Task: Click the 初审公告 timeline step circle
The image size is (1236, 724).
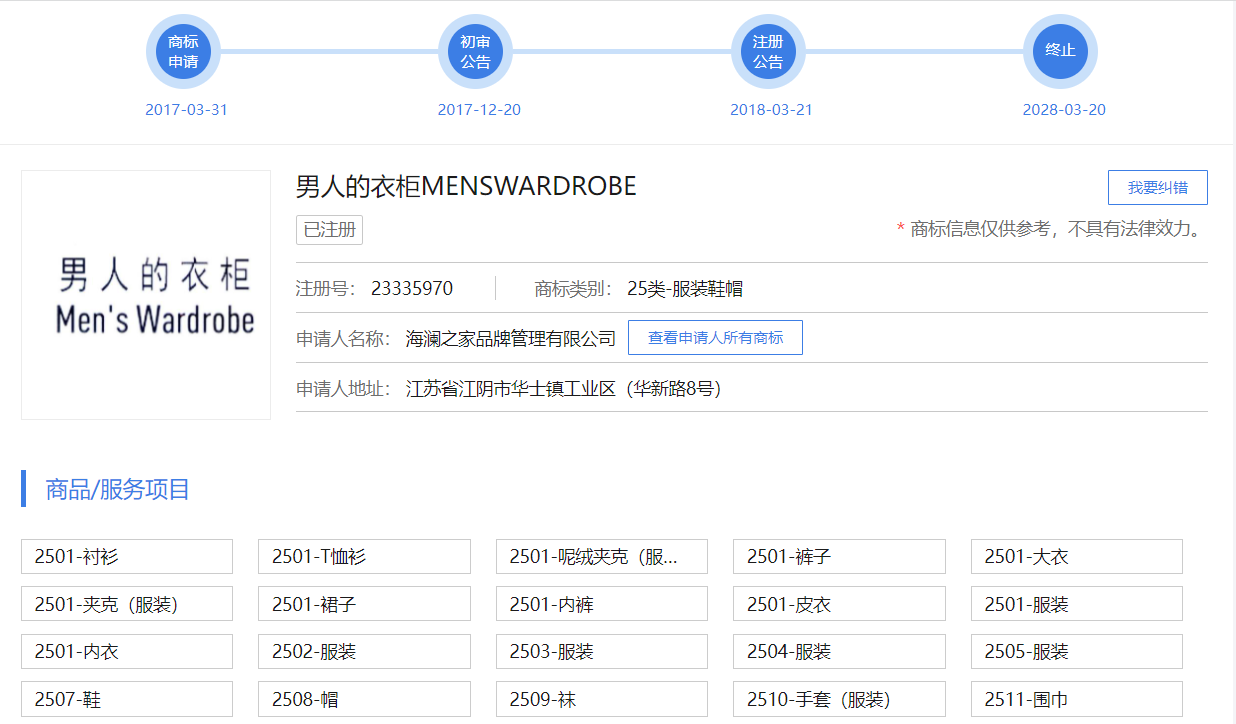Action: point(475,52)
